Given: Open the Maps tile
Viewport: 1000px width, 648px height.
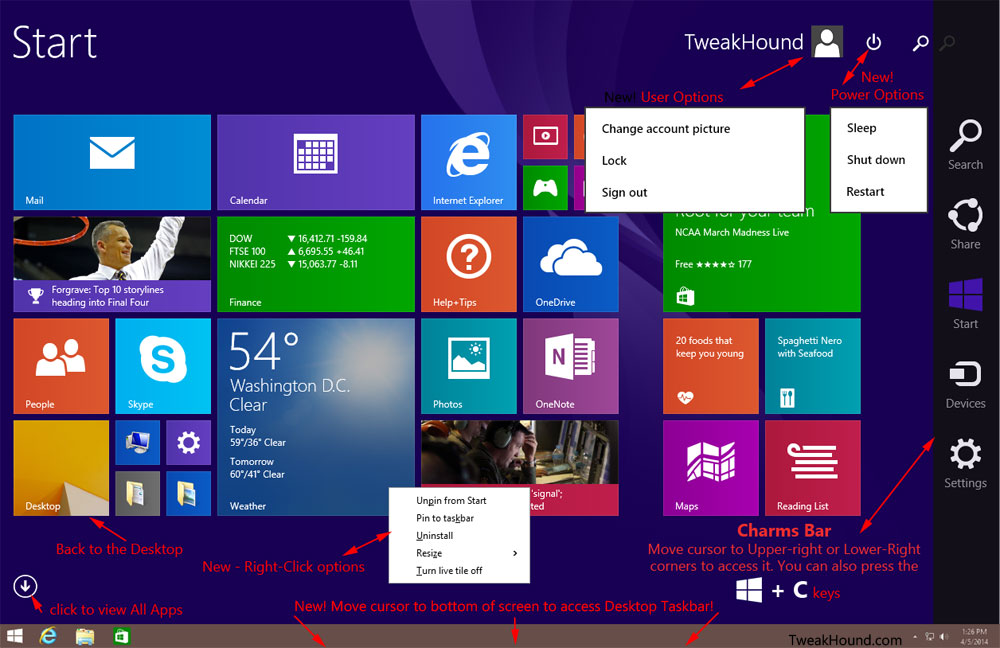Looking at the screenshot, I should 711,468.
